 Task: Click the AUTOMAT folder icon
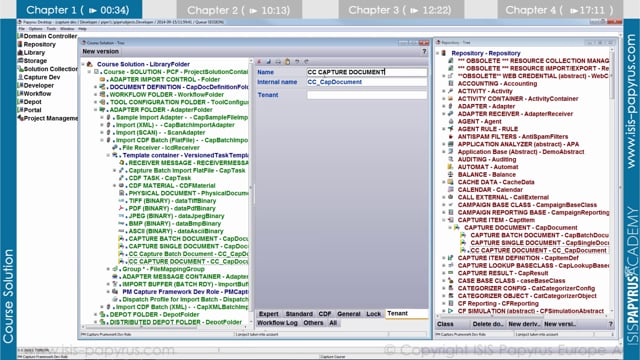(x=451, y=167)
